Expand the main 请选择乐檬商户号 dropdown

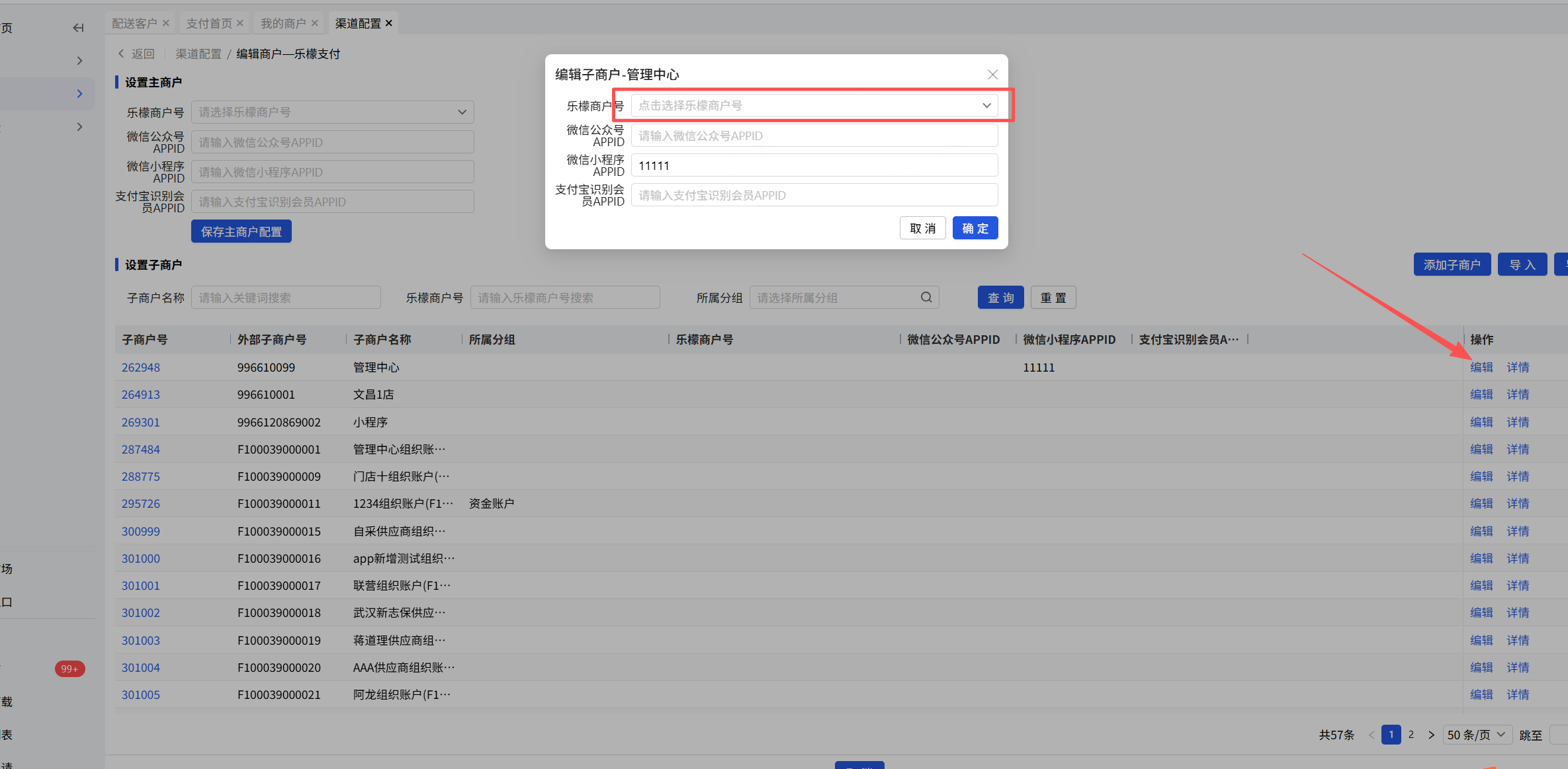(332, 112)
